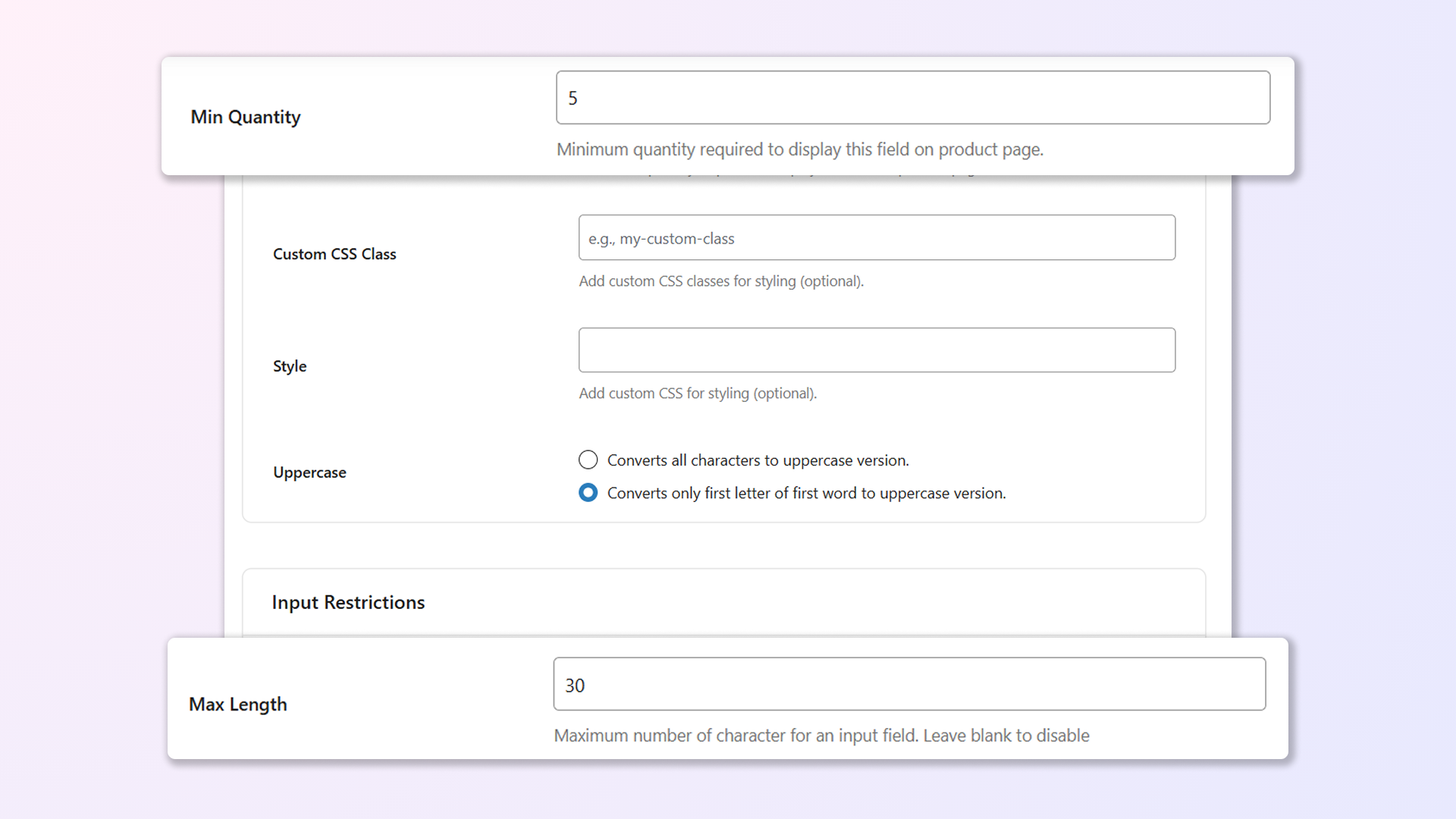
Task: Click the 'Add custom CSS classes' hint text
Action: pos(720,281)
